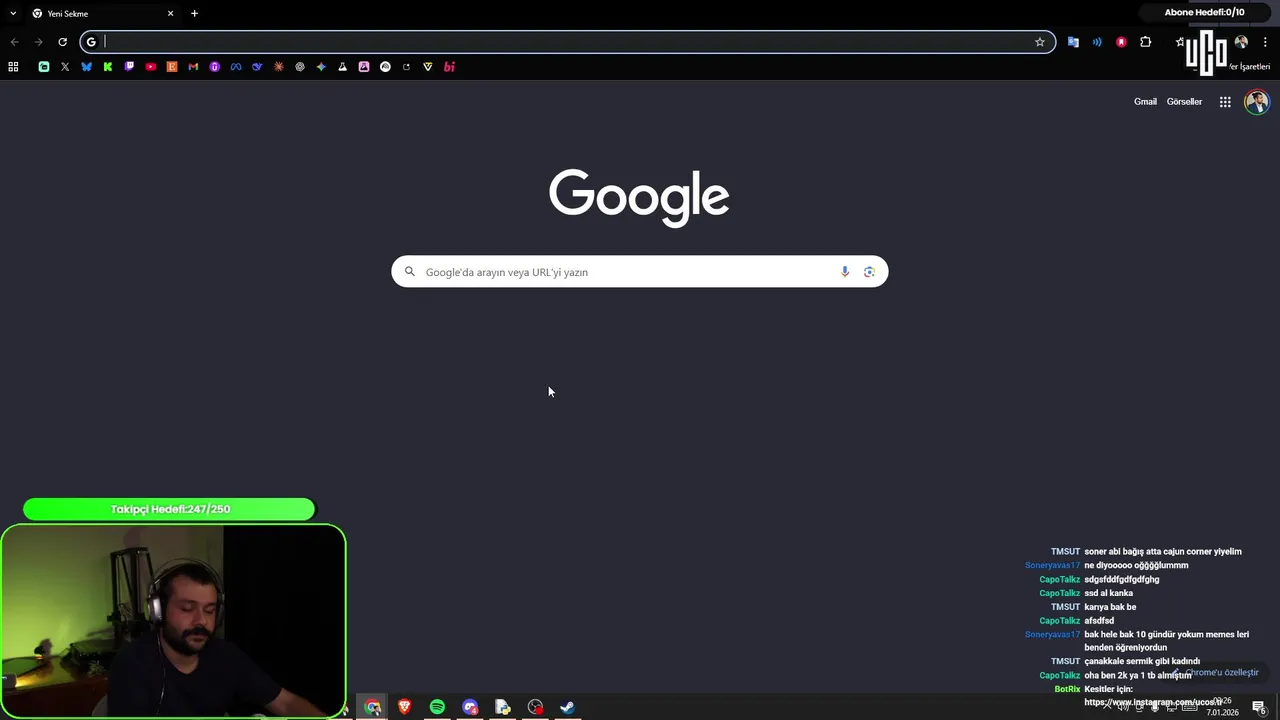This screenshot has height=720, width=1280.
Task: Start voice search with microphone
Action: click(x=845, y=272)
